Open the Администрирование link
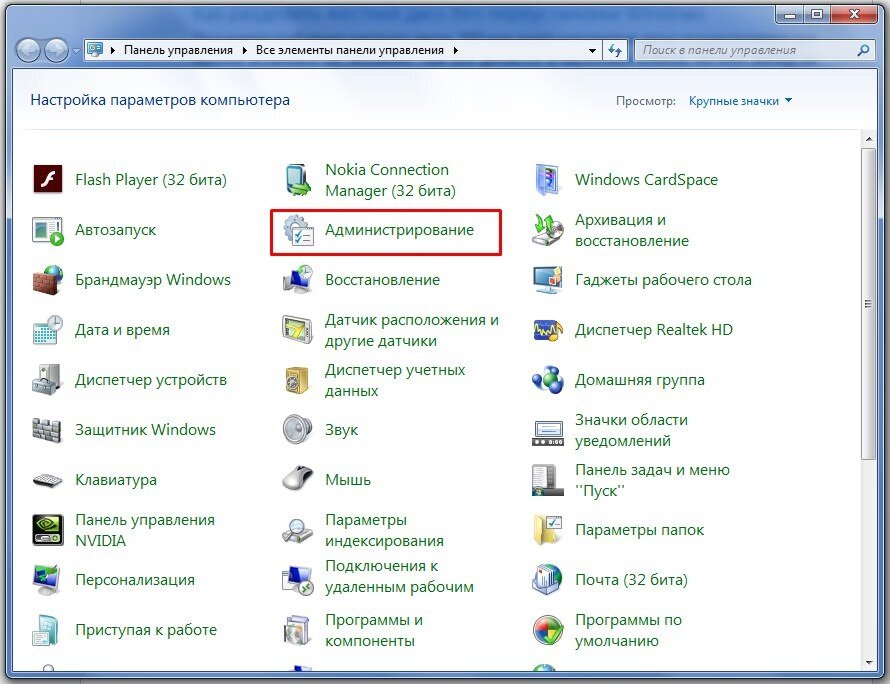Screen dimensions: 890x684 [399, 230]
